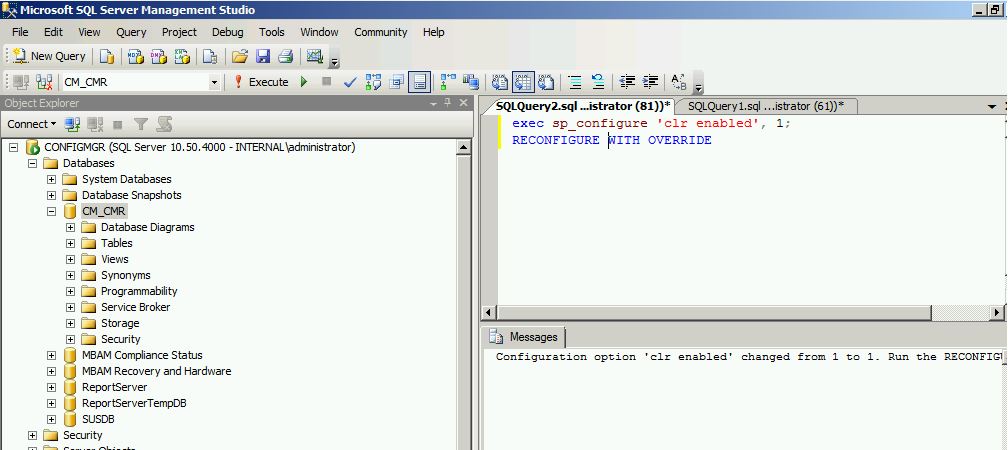The image size is (1008, 450).
Task: Select the SUSDB database in tree
Action: click(98, 419)
